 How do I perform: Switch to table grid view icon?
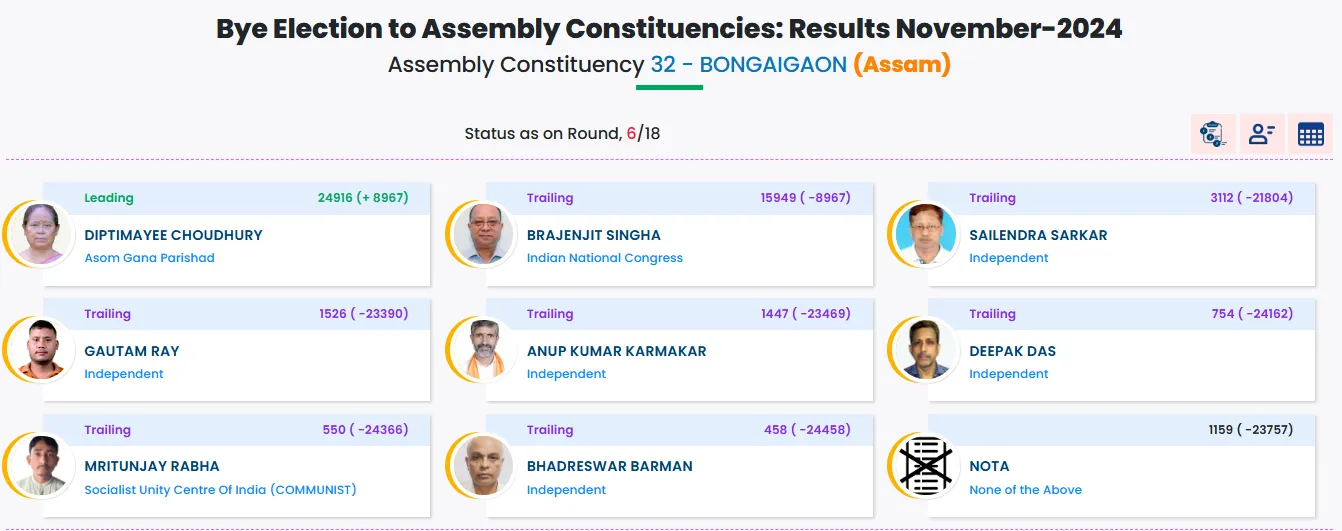pos(1310,134)
